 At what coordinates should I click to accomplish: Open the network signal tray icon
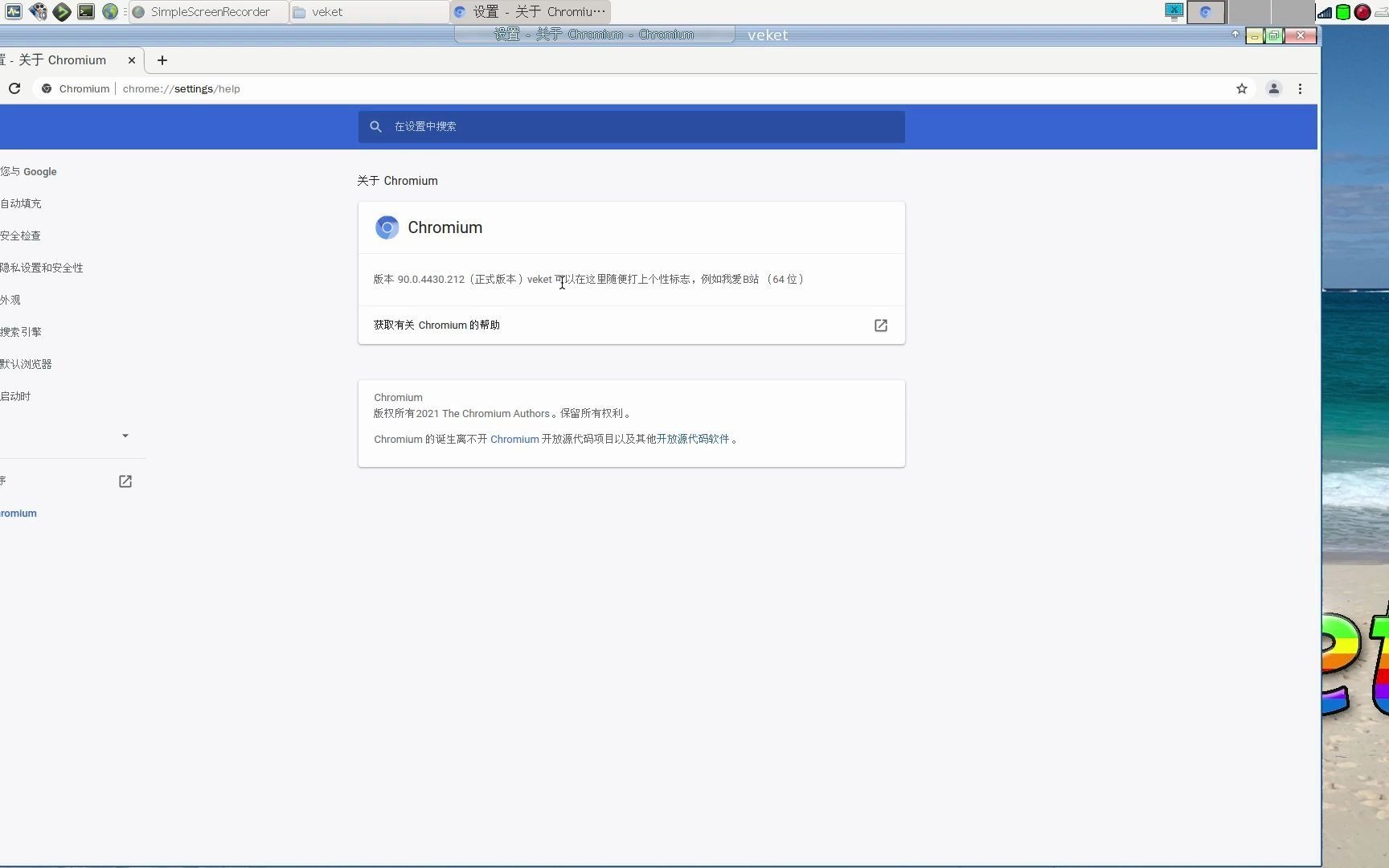tap(1324, 12)
